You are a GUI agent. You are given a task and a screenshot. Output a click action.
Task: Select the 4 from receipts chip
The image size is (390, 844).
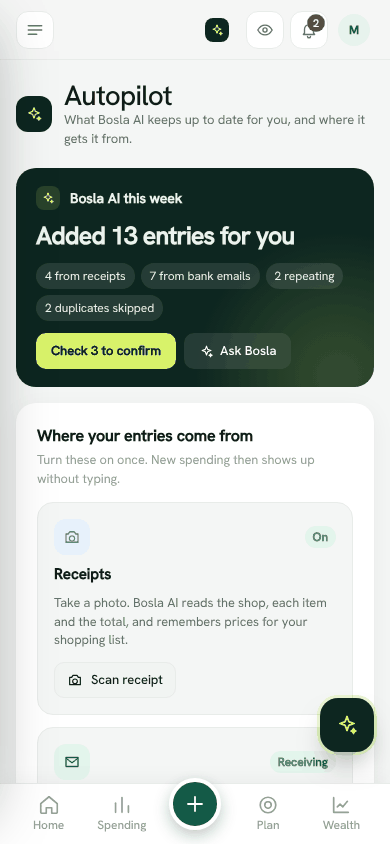[86, 276]
